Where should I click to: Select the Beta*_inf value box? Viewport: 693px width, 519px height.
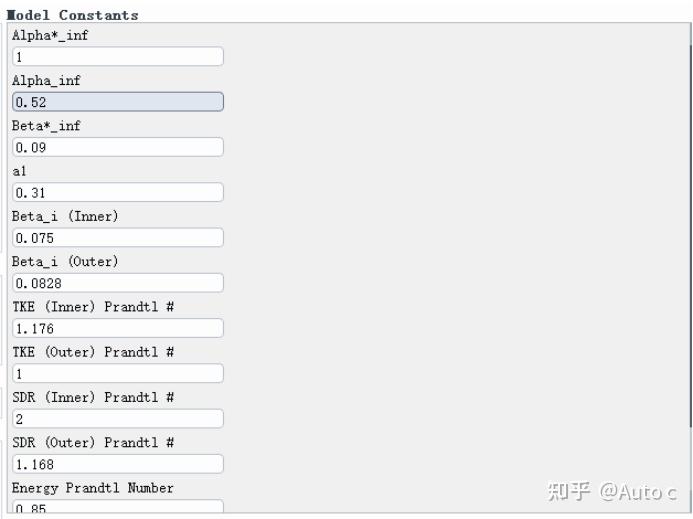(117, 147)
